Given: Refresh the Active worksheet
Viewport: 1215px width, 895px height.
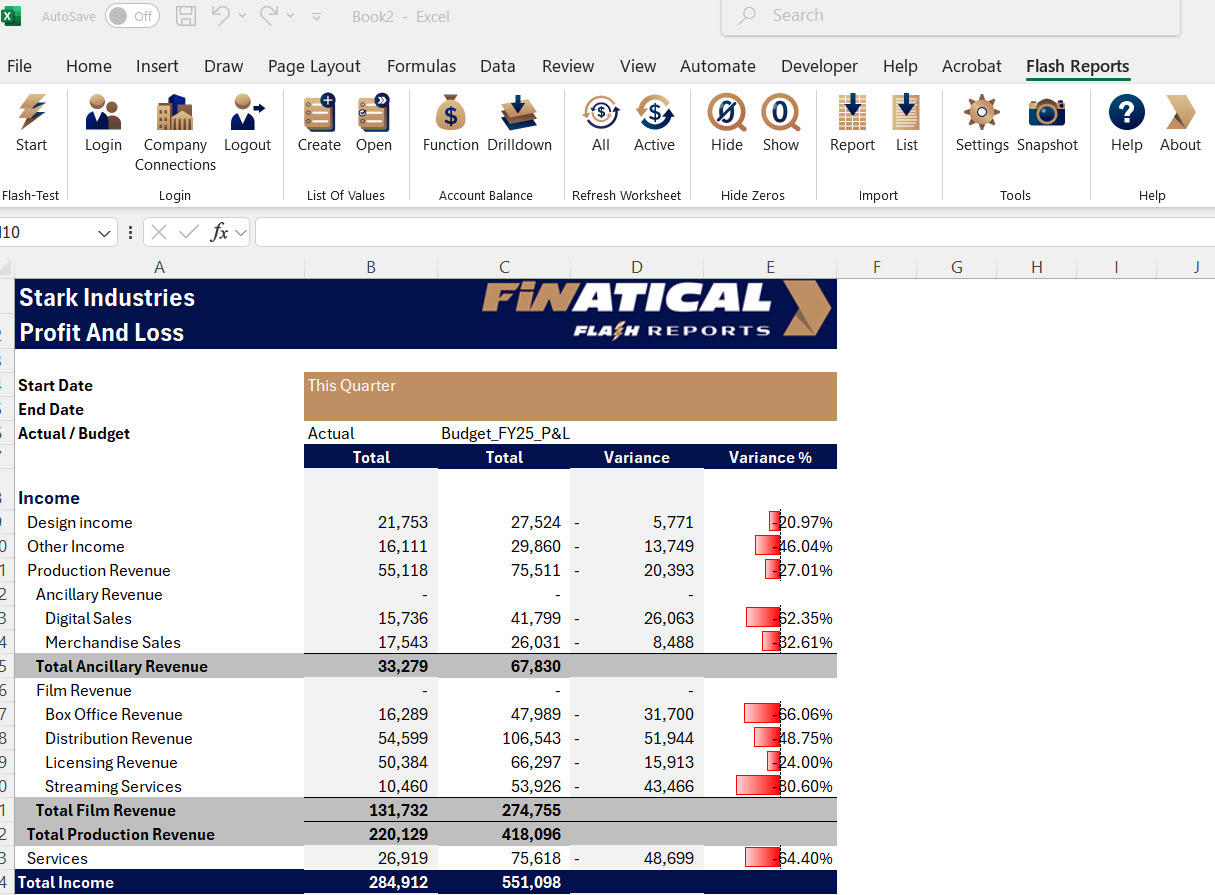Looking at the screenshot, I should click(654, 112).
